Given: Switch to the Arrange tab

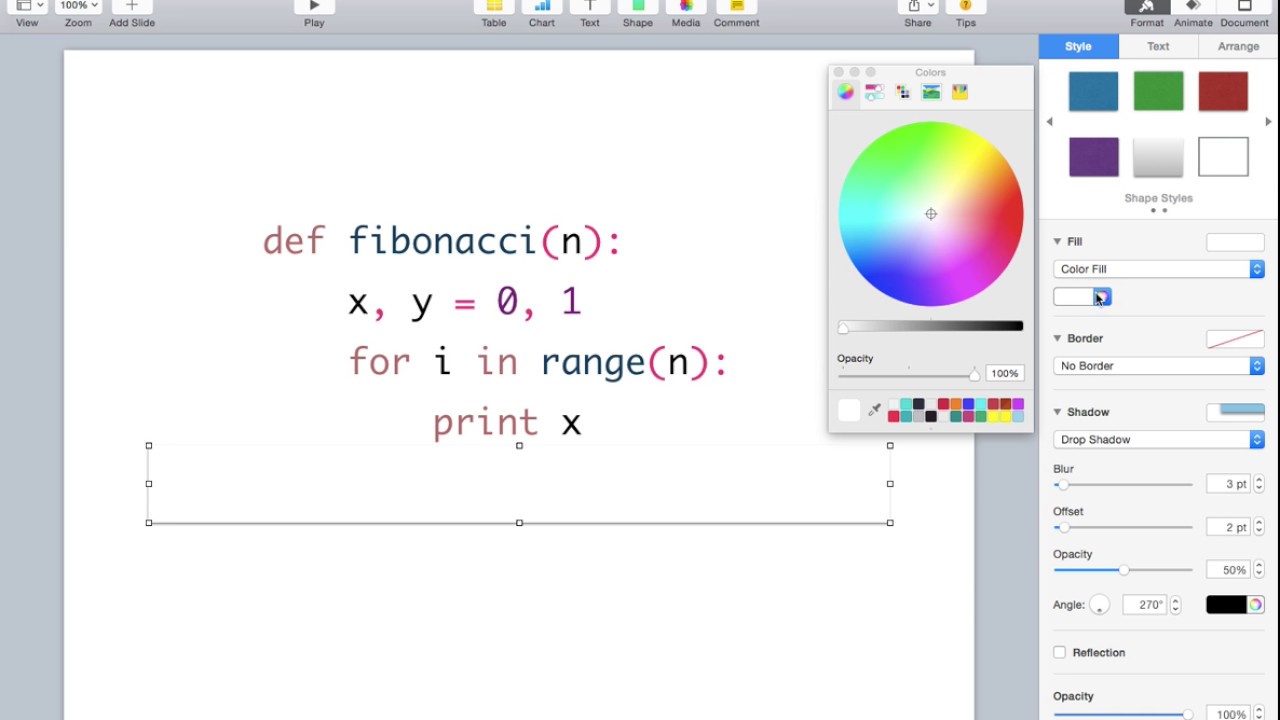Looking at the screenshot, I should (1238, 46).
